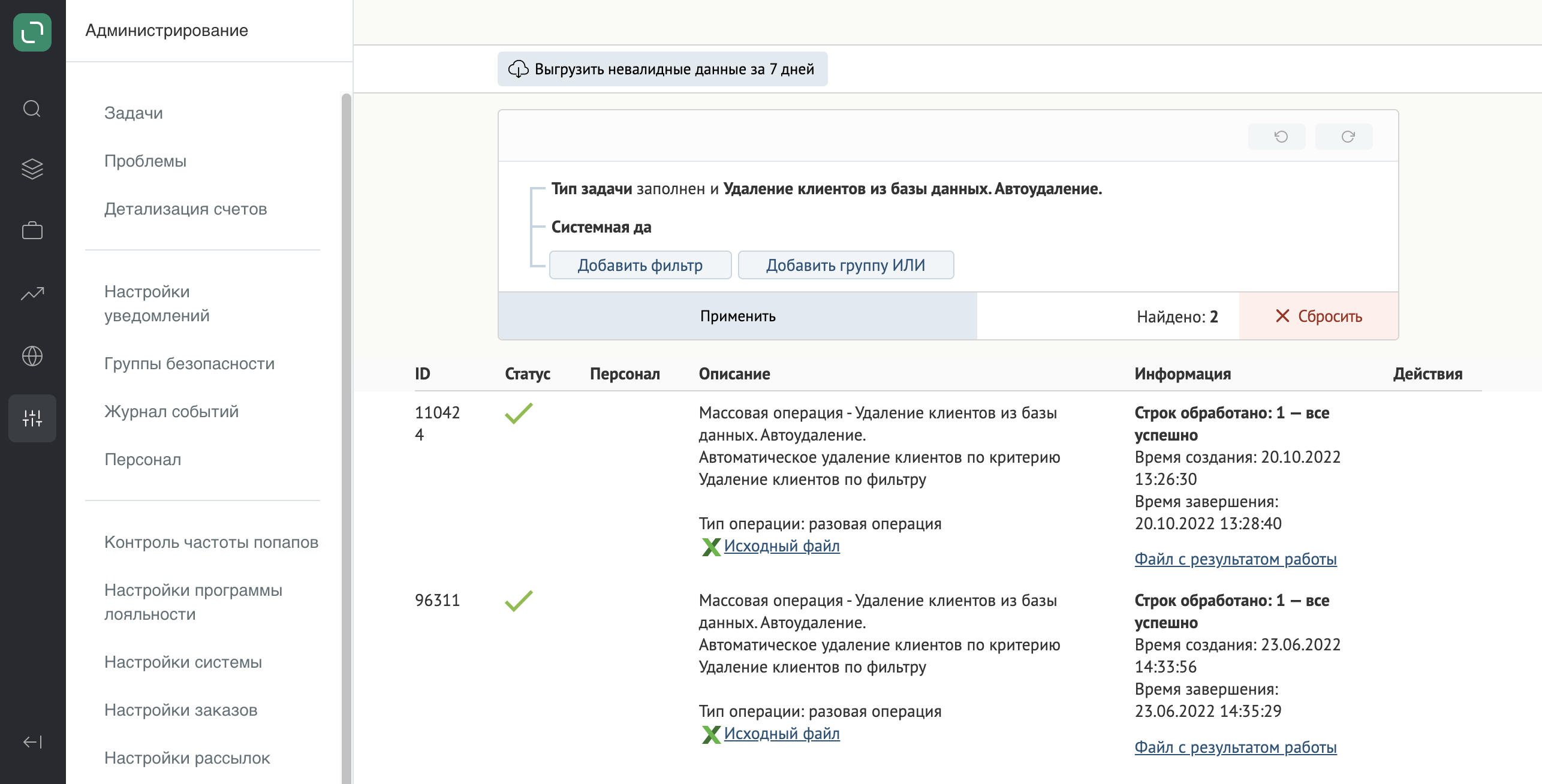The width and height of the screenshot is (1542, 784).
Task: Click the admin menu vertical scrollbar
Action: coord(346,438)
